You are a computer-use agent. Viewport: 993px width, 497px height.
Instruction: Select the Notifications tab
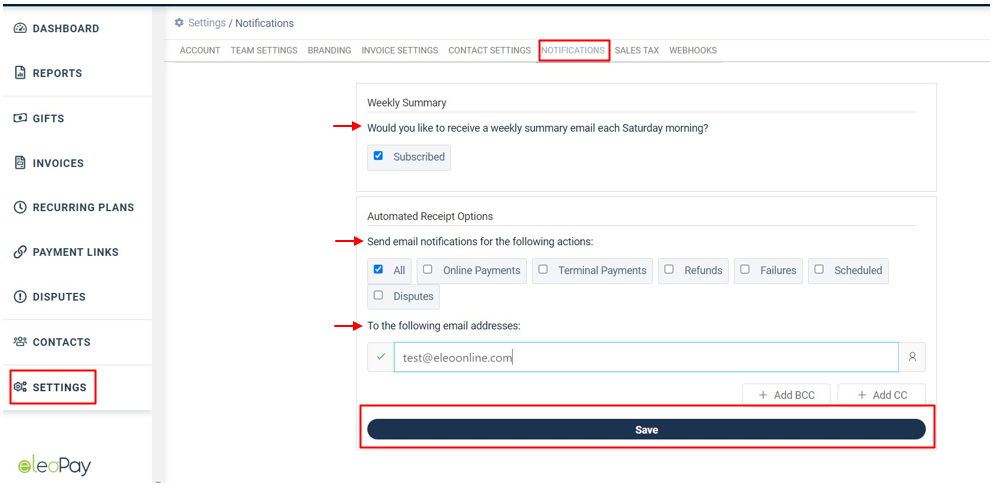pos(573,50)
